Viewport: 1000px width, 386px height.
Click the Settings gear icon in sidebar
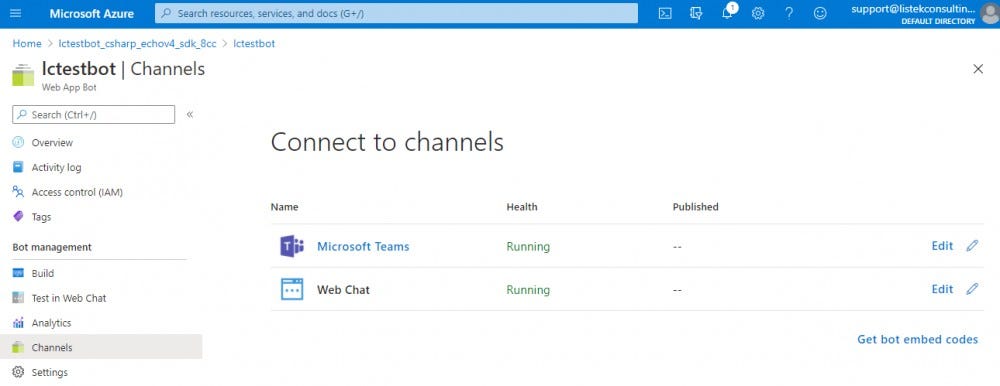pyautogui.click(x=18, y=372)
